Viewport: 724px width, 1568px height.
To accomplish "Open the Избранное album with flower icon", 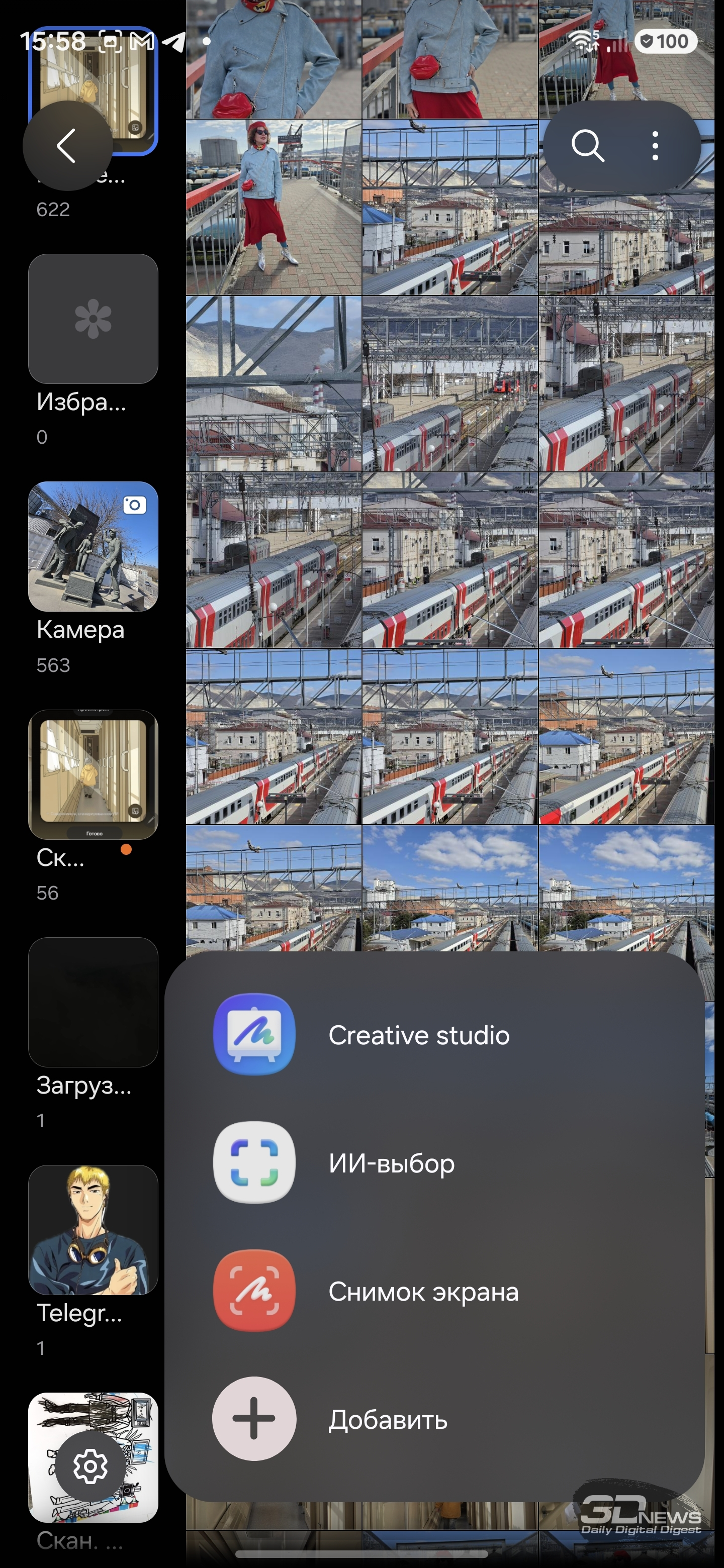I will 93,319.
